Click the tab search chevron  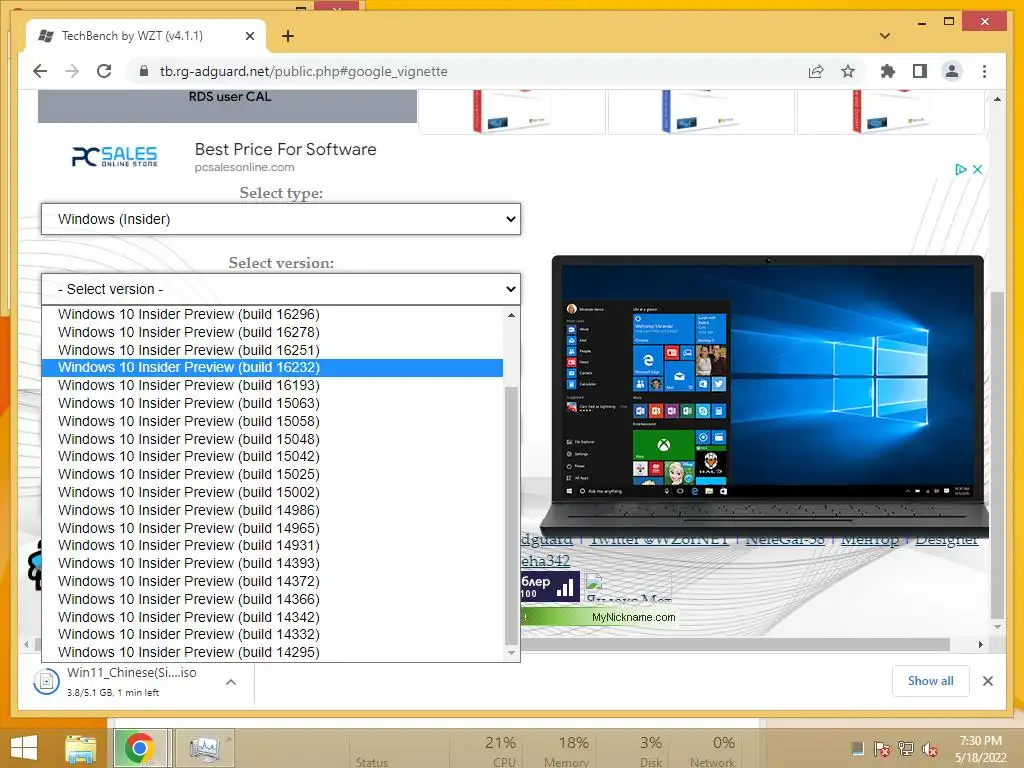[x=885, y=36]
